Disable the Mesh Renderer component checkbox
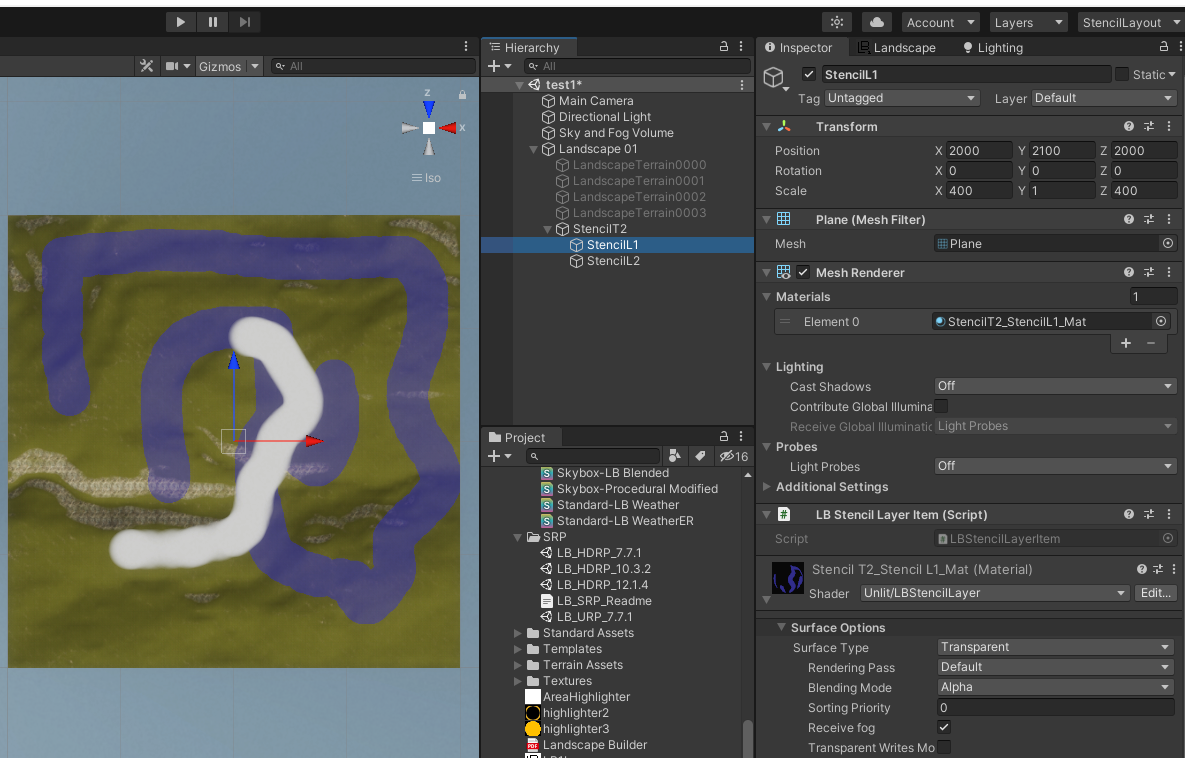The width and height of the screenshot is (1185, 758). (x=805, y=272)
